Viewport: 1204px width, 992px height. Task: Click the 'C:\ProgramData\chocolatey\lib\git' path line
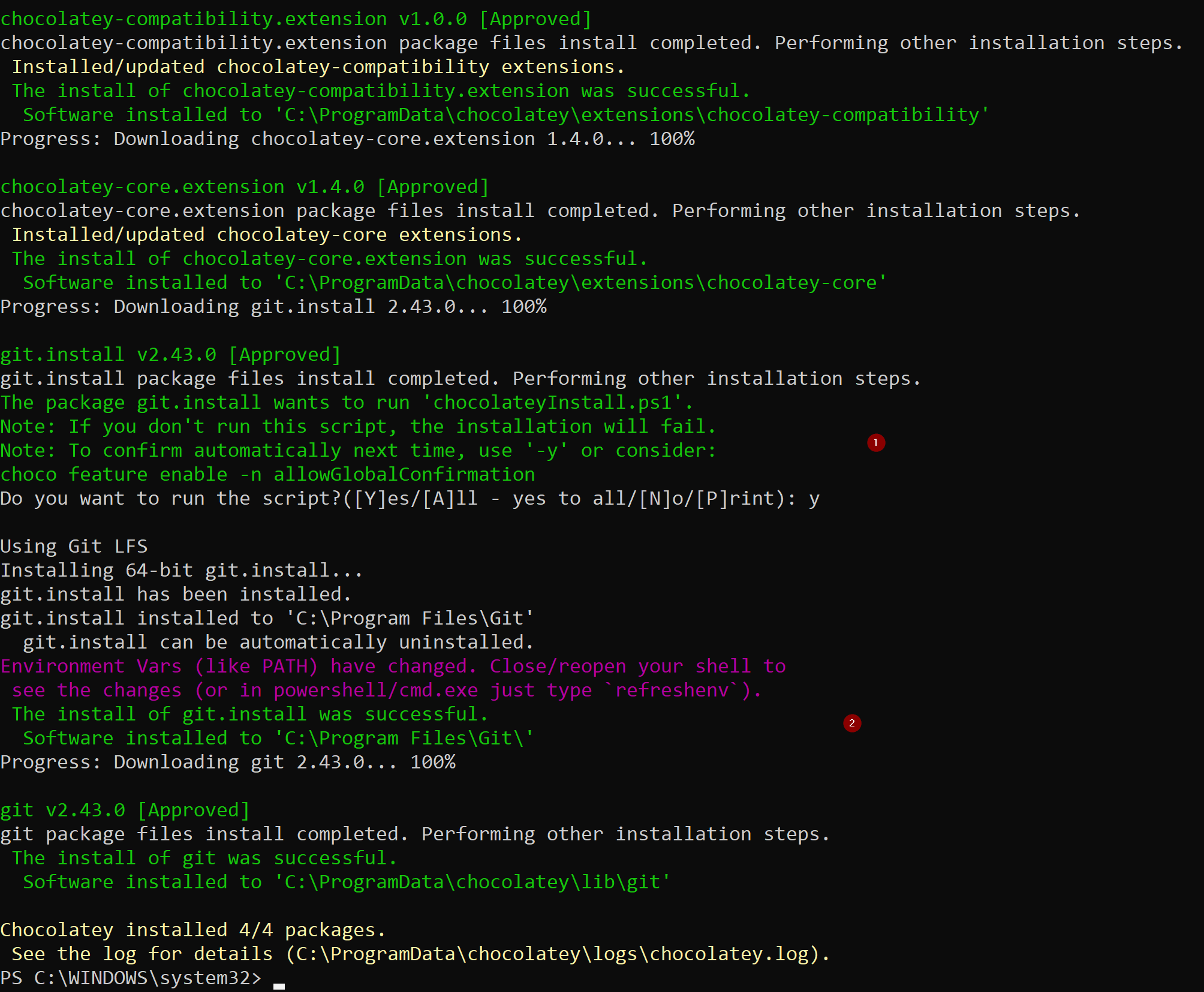click(347, 882)
